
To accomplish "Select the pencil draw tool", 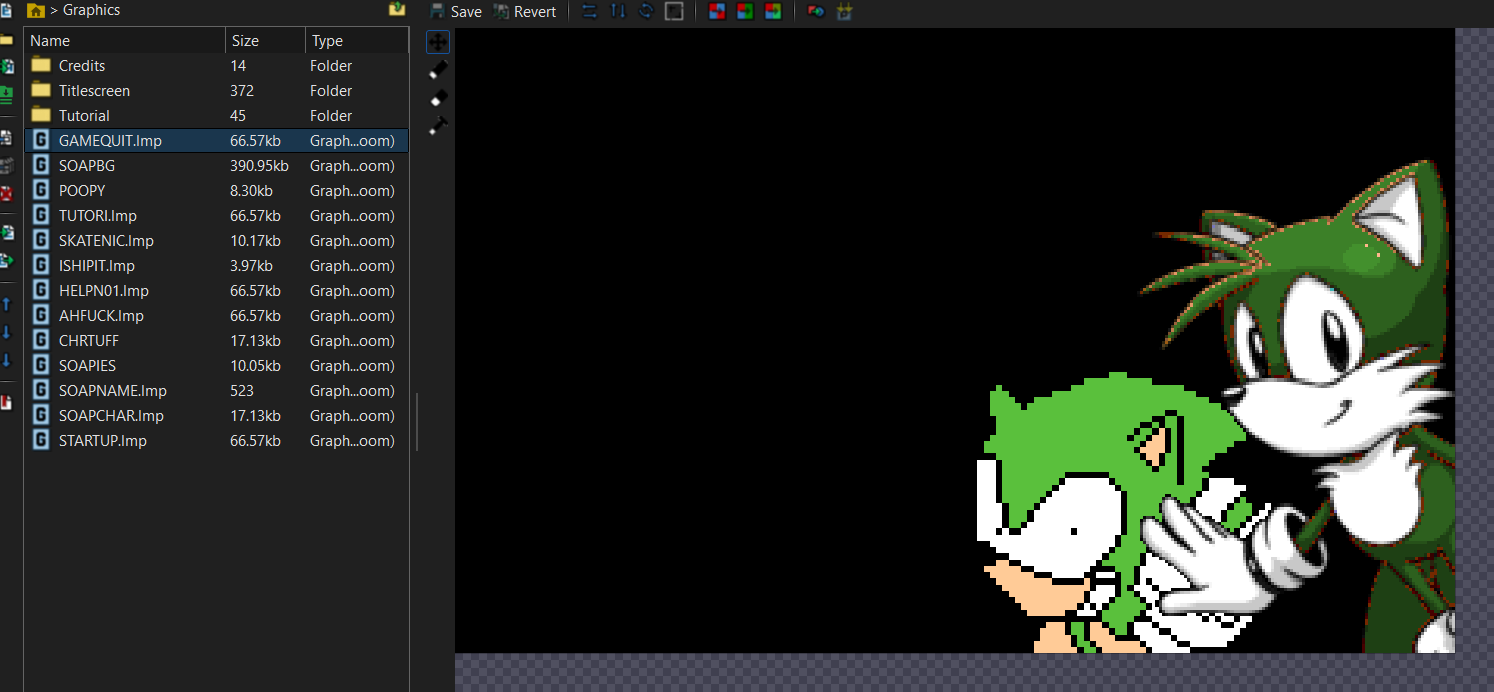I will pos(438,70).
